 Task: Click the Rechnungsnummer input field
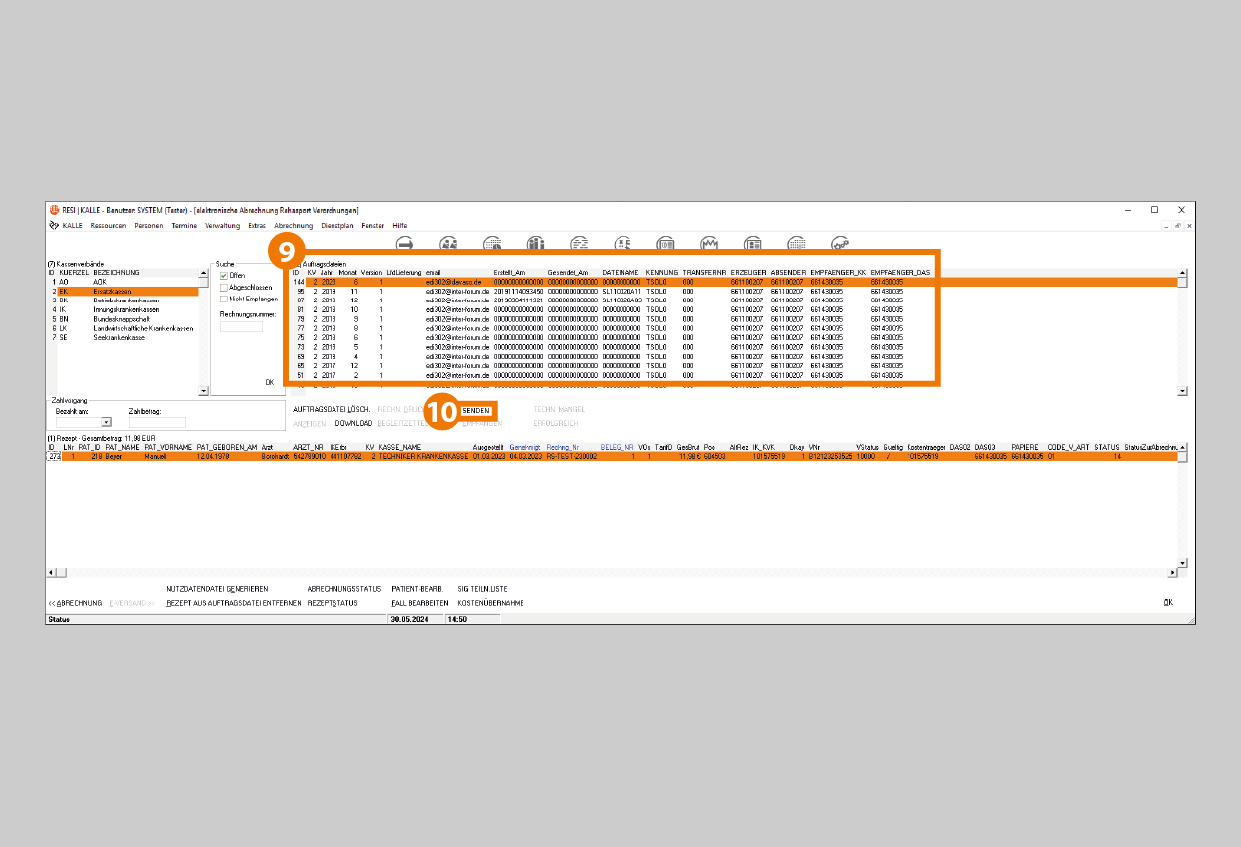(x=241, y=326)
